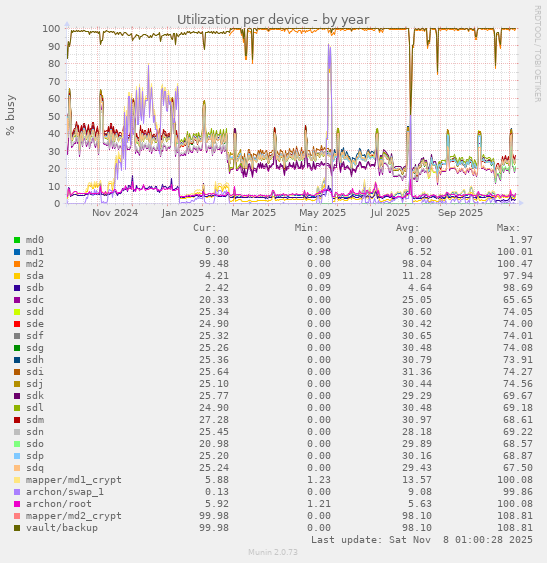Screen dimensions: 547x563
Task: Click the sda yellow legend swatch
Action: point(17,276)
